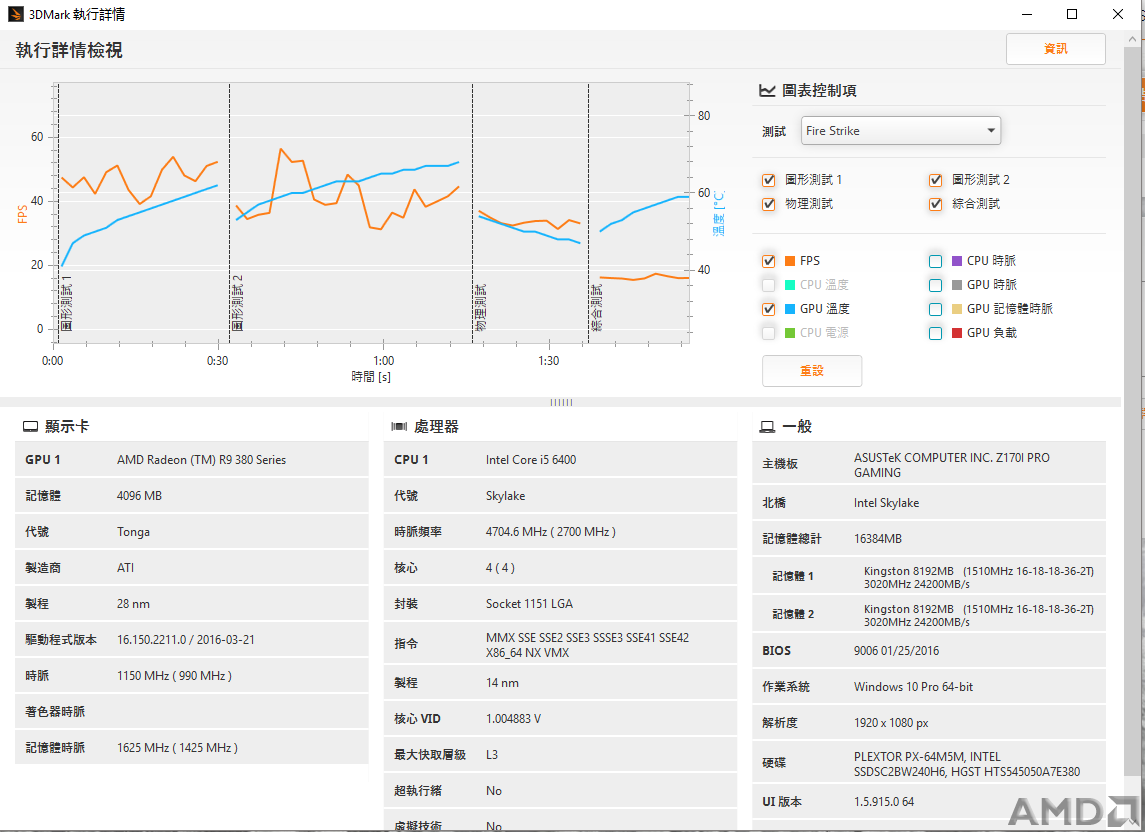This screenshot has height=832, width=1145.
Task: Click the orange FPS color swatch
Action: (x=789, y=261)
